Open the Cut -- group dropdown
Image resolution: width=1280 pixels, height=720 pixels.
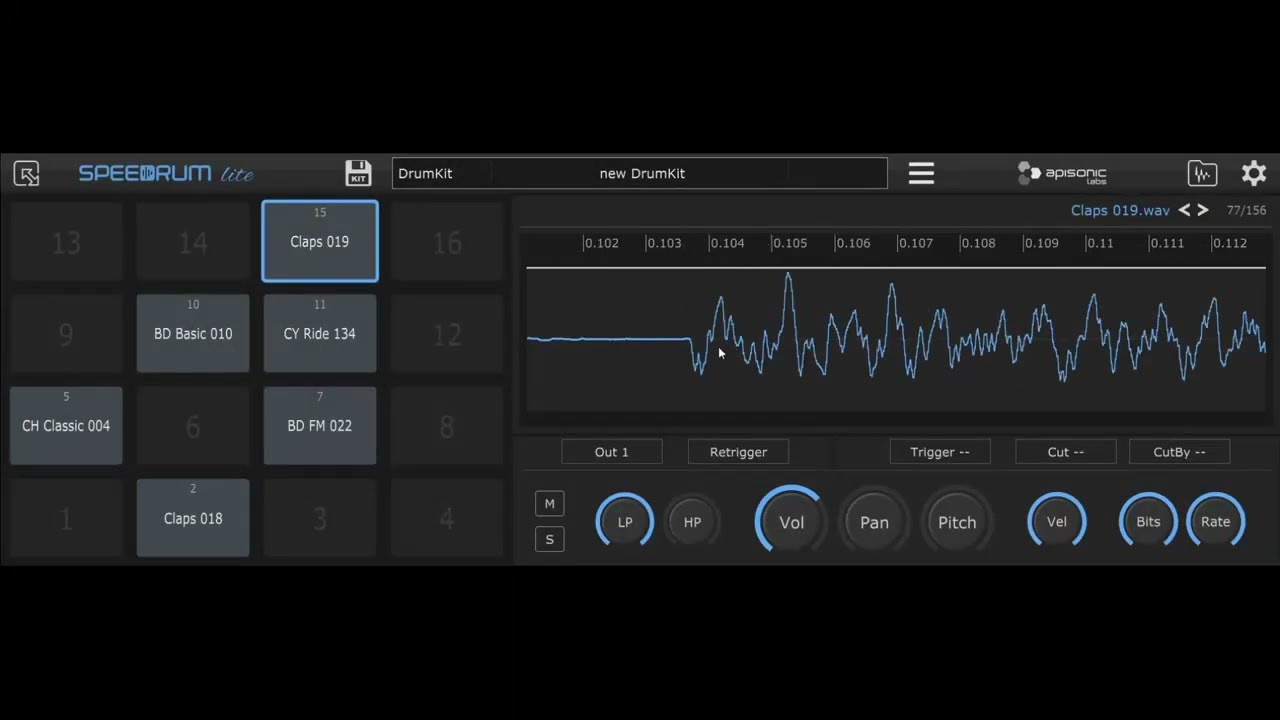click(1066, 452)
